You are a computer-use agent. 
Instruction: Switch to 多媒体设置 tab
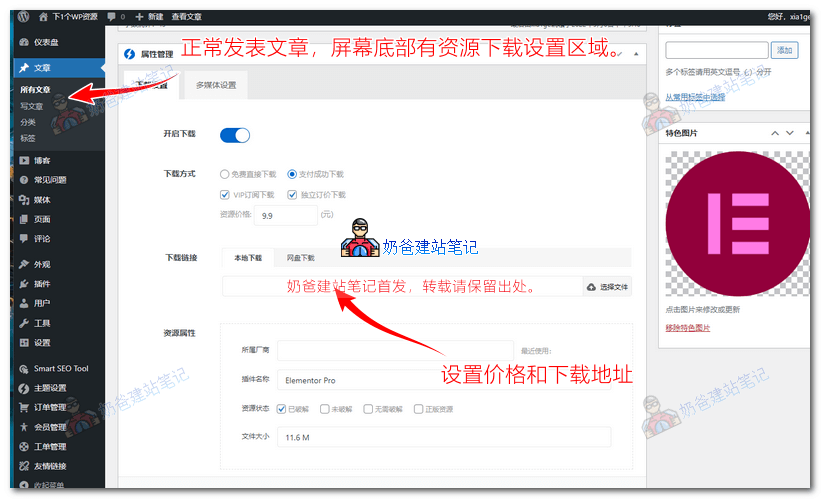(x=216, y=85)
